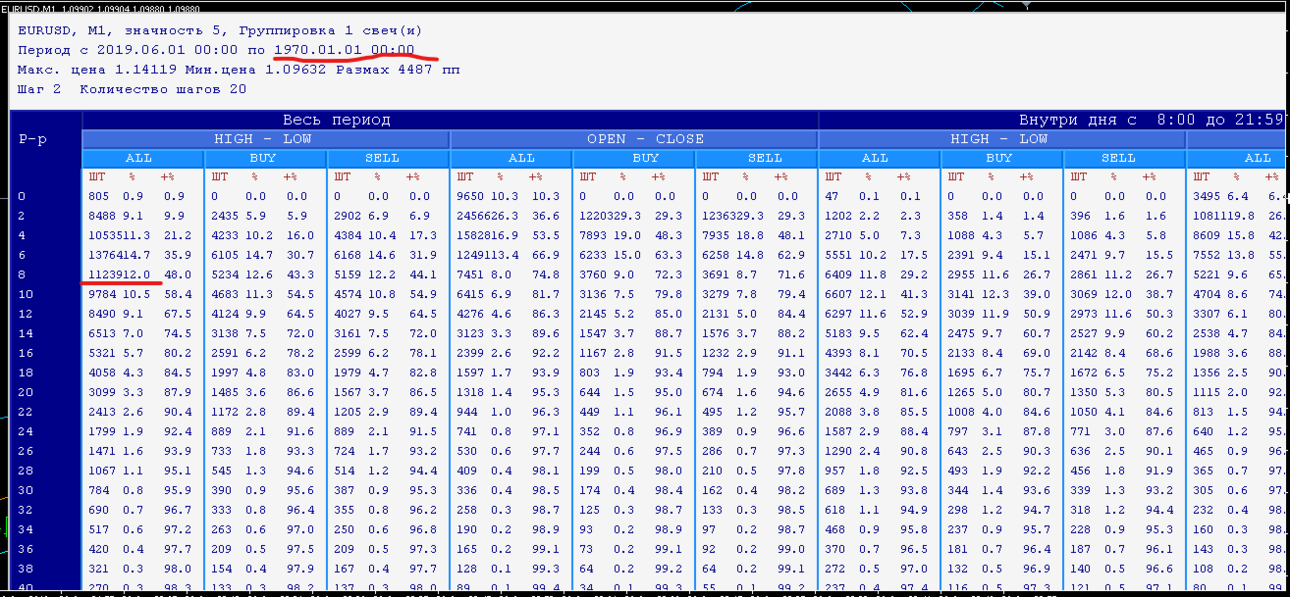Select the period start date 2019.06.01 00:00
Image resolution: width=1290 pixels, height=597 pixels.
168,49
